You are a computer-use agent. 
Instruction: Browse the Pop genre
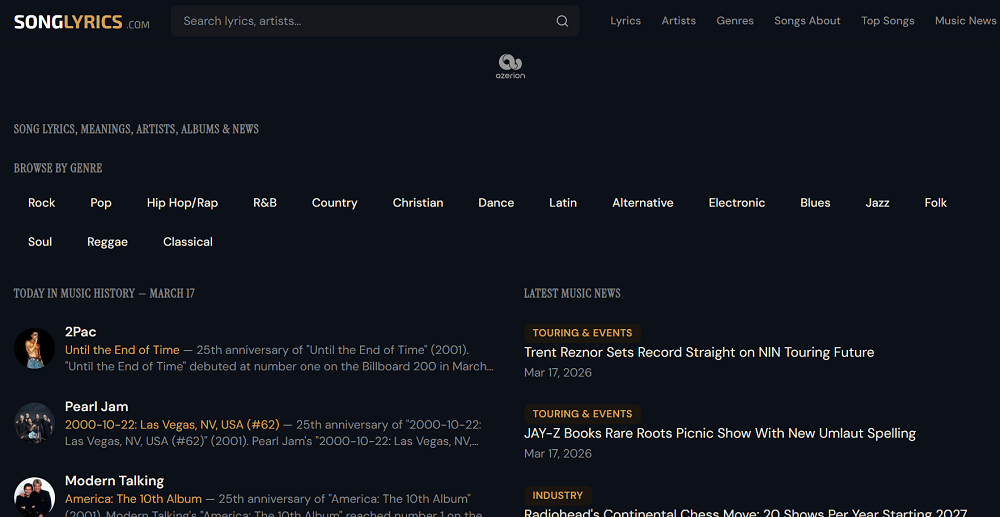101,203
